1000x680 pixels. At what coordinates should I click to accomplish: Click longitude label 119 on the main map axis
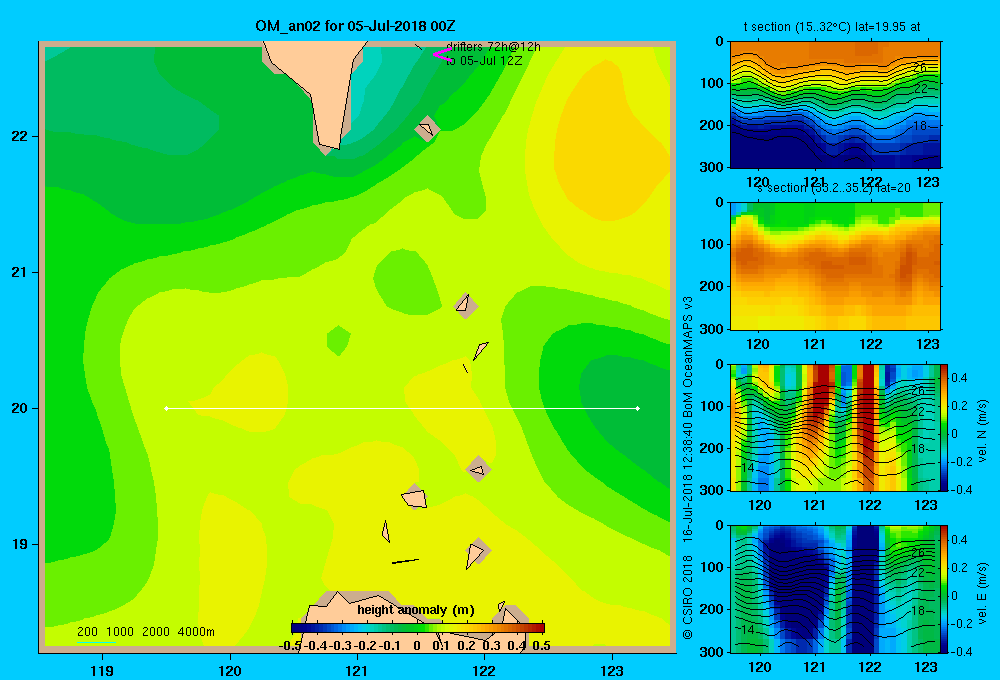pyautogui.click(x=102, y=670)
